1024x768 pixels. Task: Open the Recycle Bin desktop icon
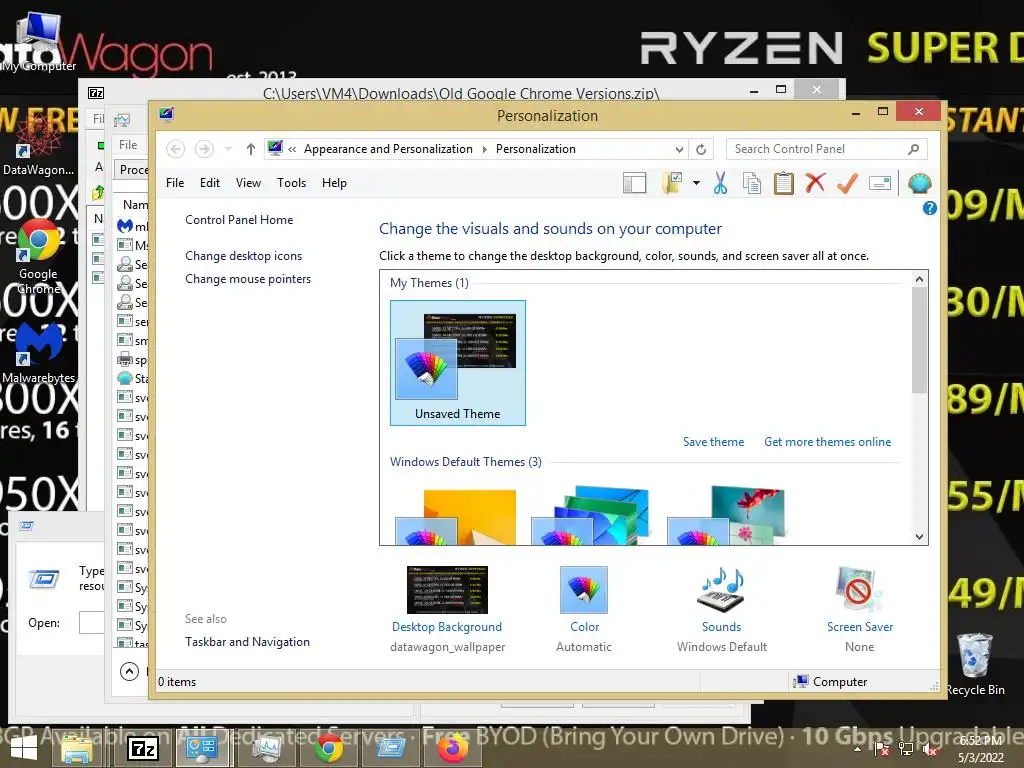[x=975, y=664]
